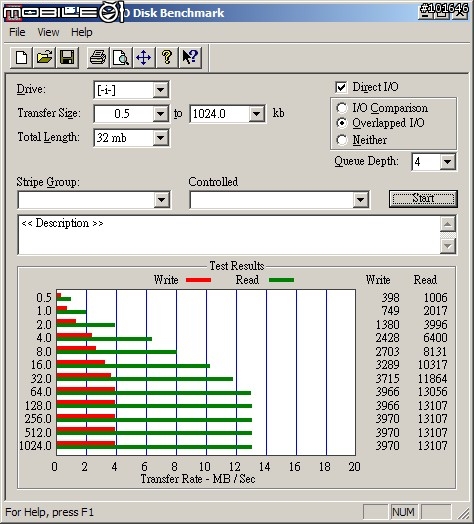Open Print Preview magnifier icon
Screen dimensions: 474x524
point(121,57)
